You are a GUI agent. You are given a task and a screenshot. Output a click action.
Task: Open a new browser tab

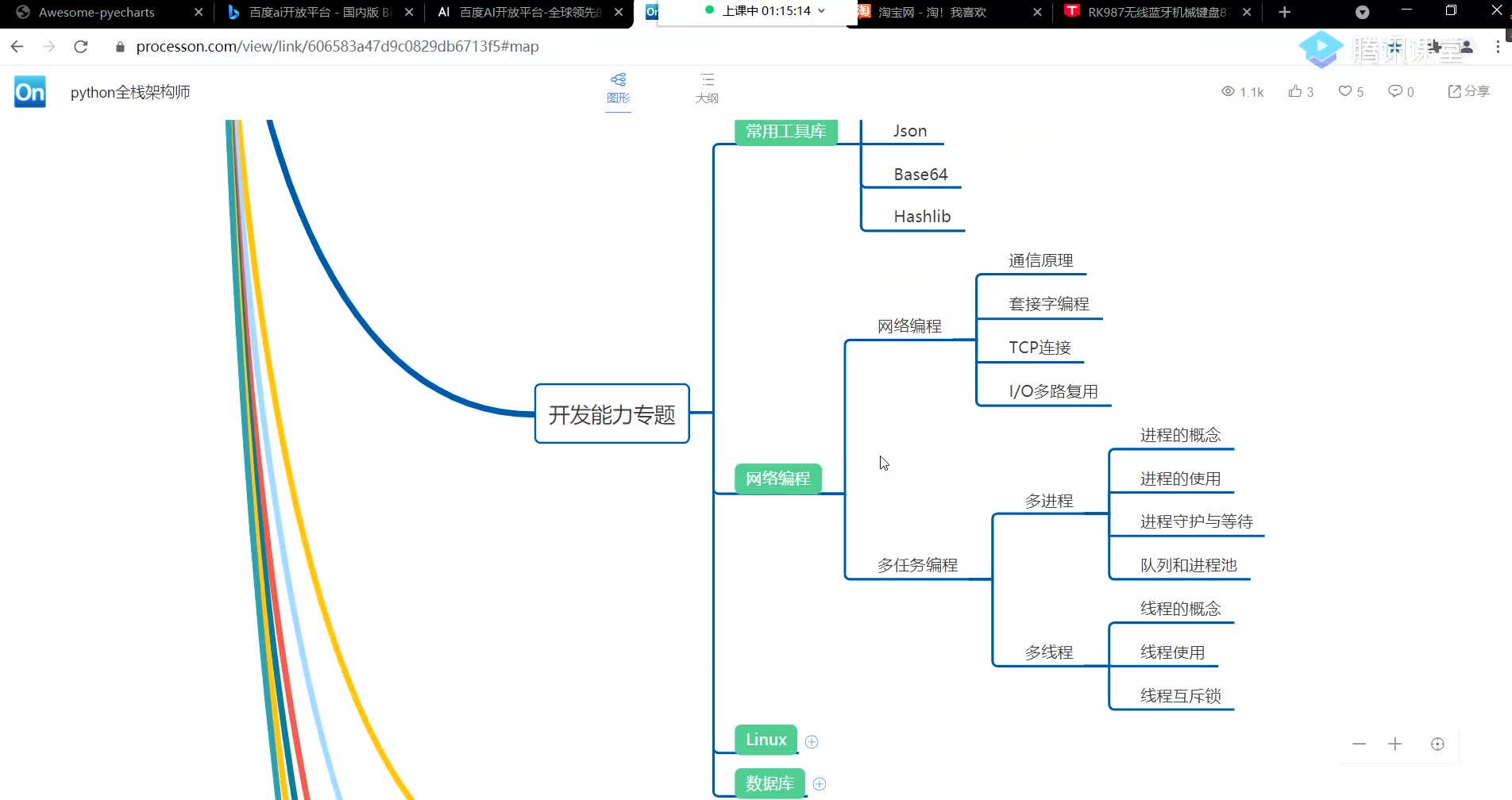(x=1284, y=12)
